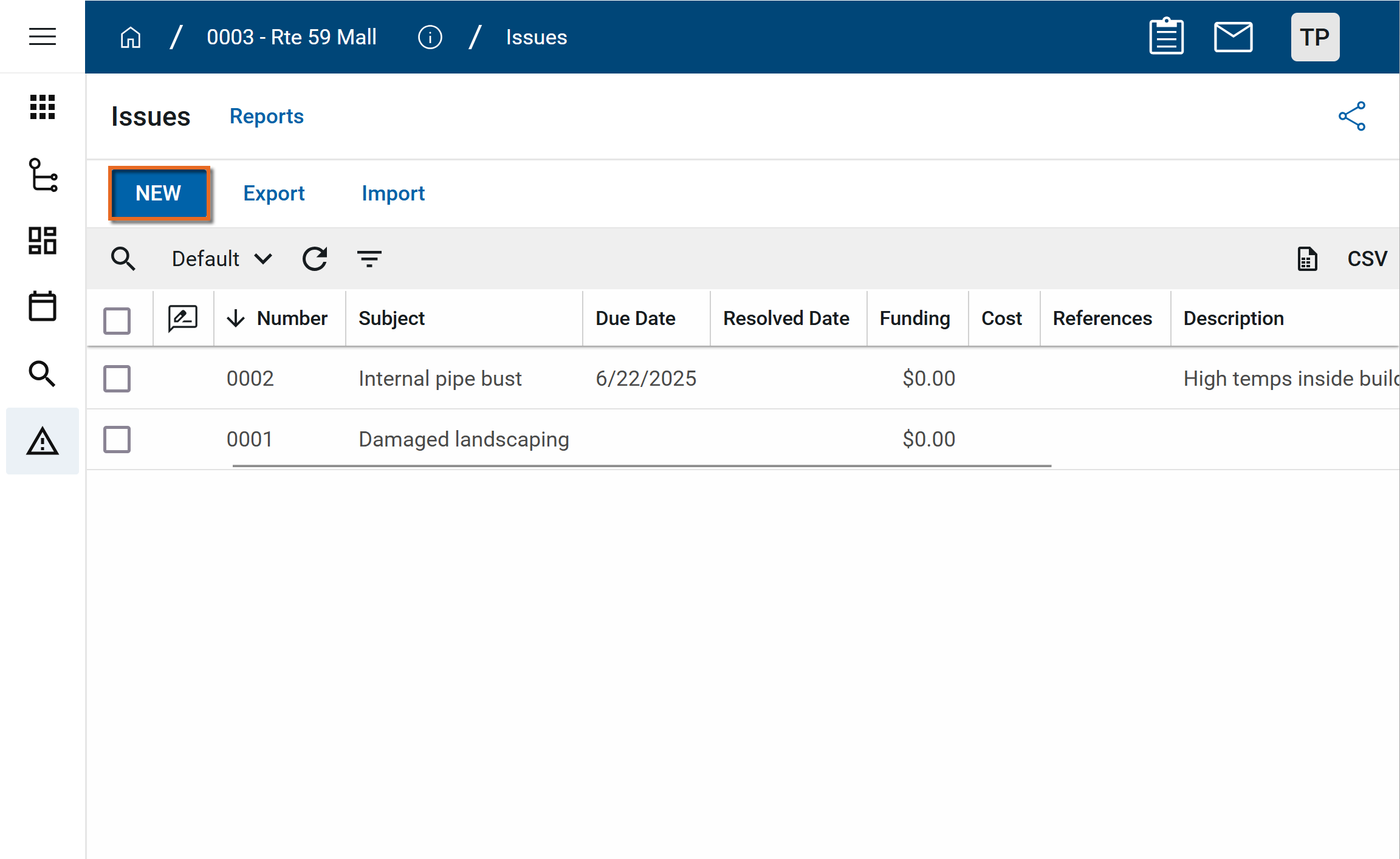
Task: Open the apps grid sidebar icon
Action: coord(43,107)
